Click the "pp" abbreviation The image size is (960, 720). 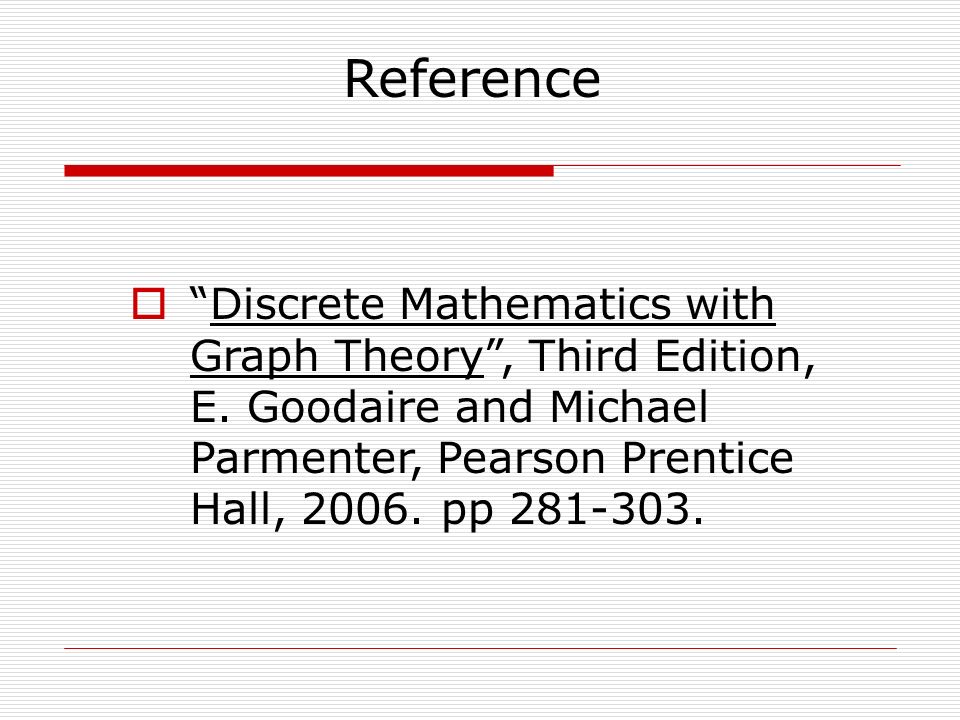[467, 514]
